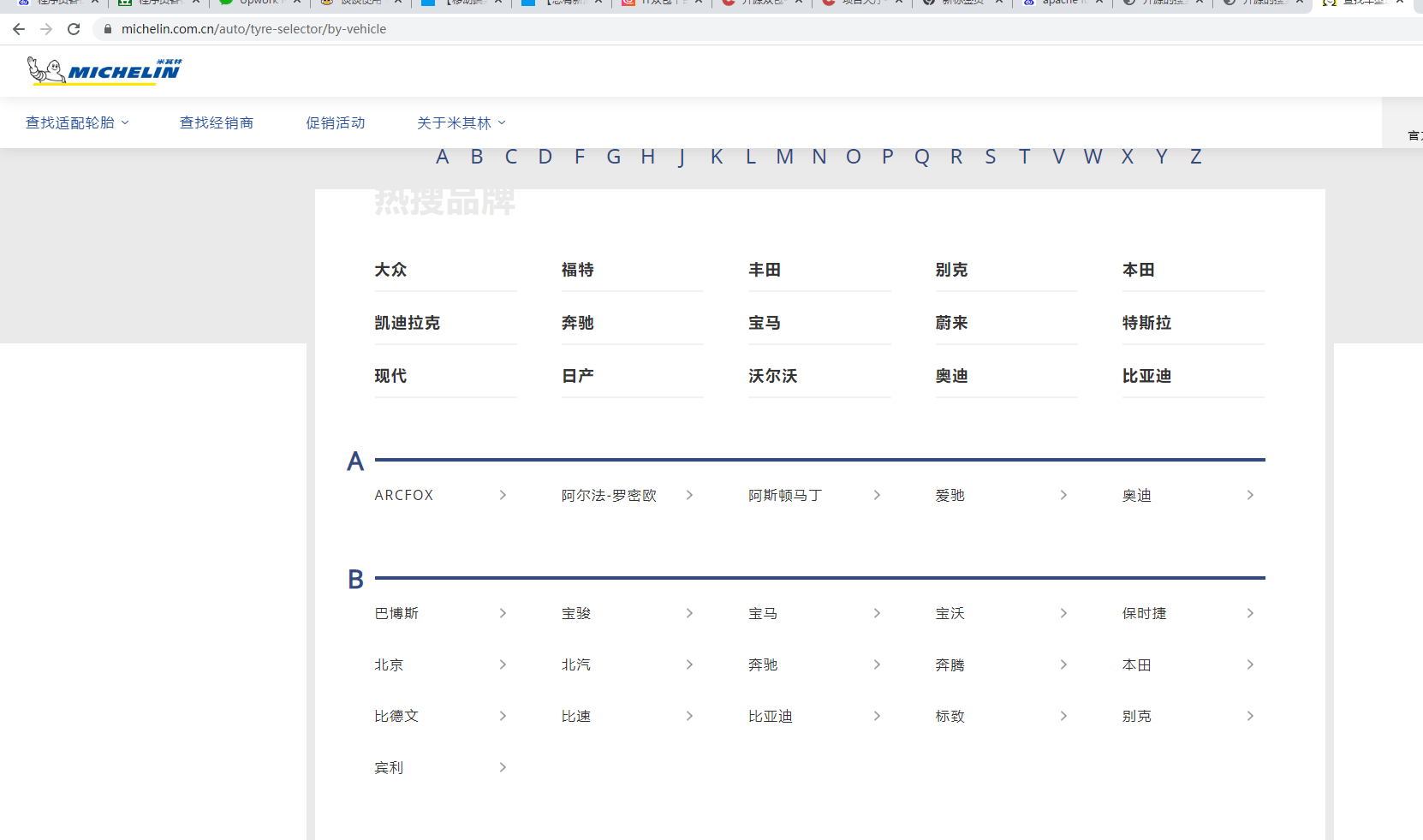Select hot brand 别克
This screenshot has height=840, width=1423.
tap(951, 270)
